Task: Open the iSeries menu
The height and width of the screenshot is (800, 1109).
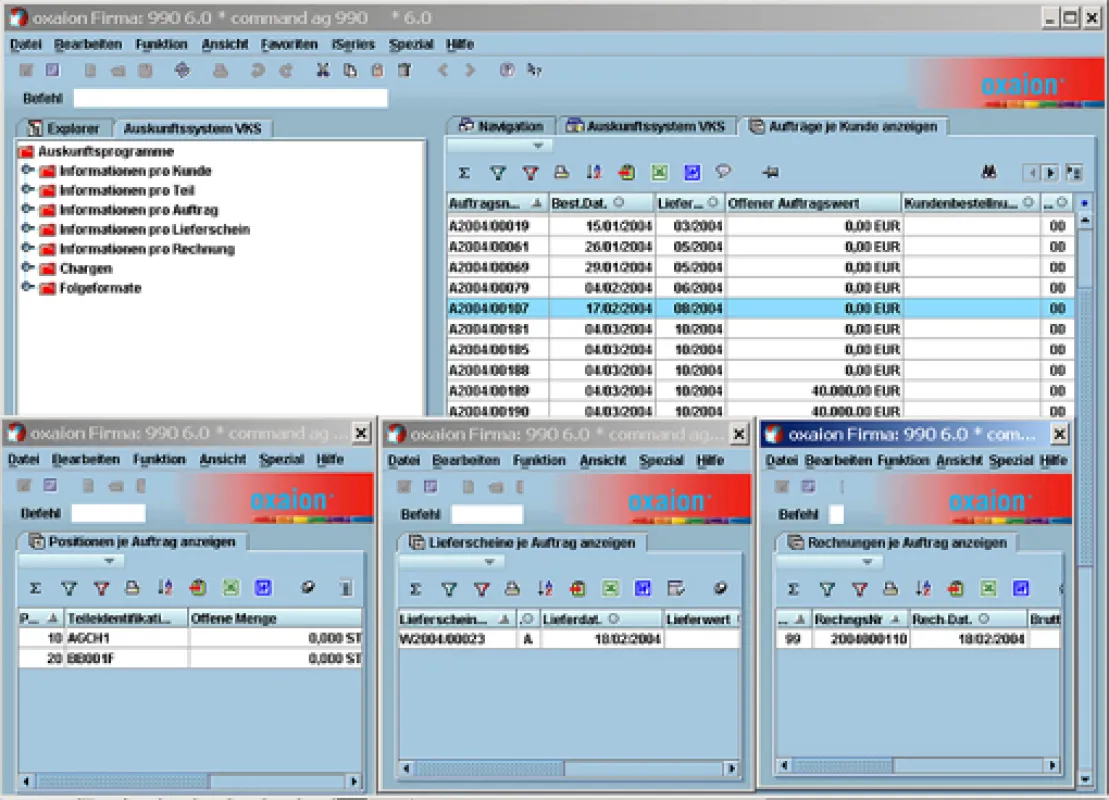Action: tap(353, 45)
